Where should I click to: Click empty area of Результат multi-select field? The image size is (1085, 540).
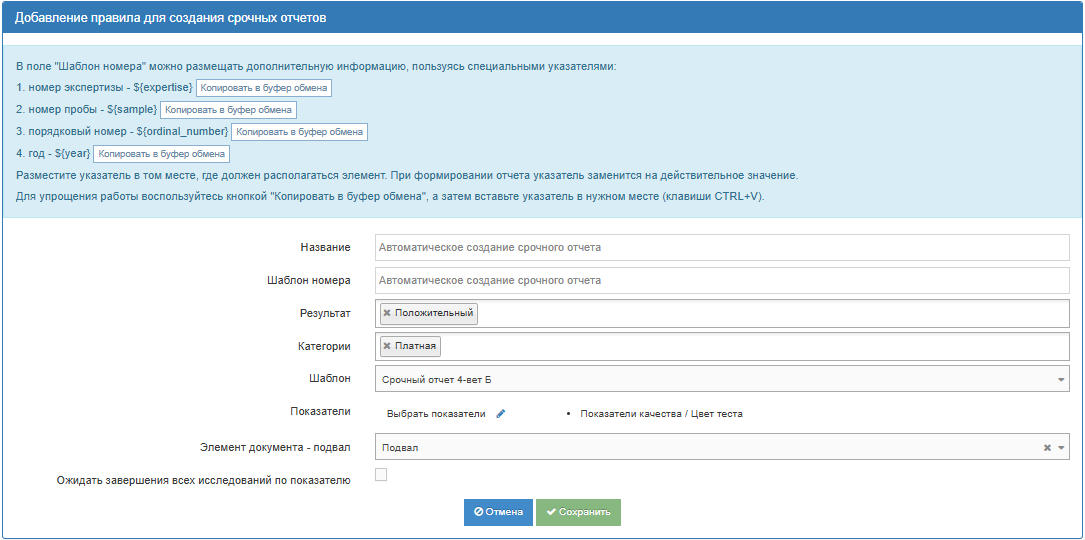pyautogui.click(x=770, y=314)
